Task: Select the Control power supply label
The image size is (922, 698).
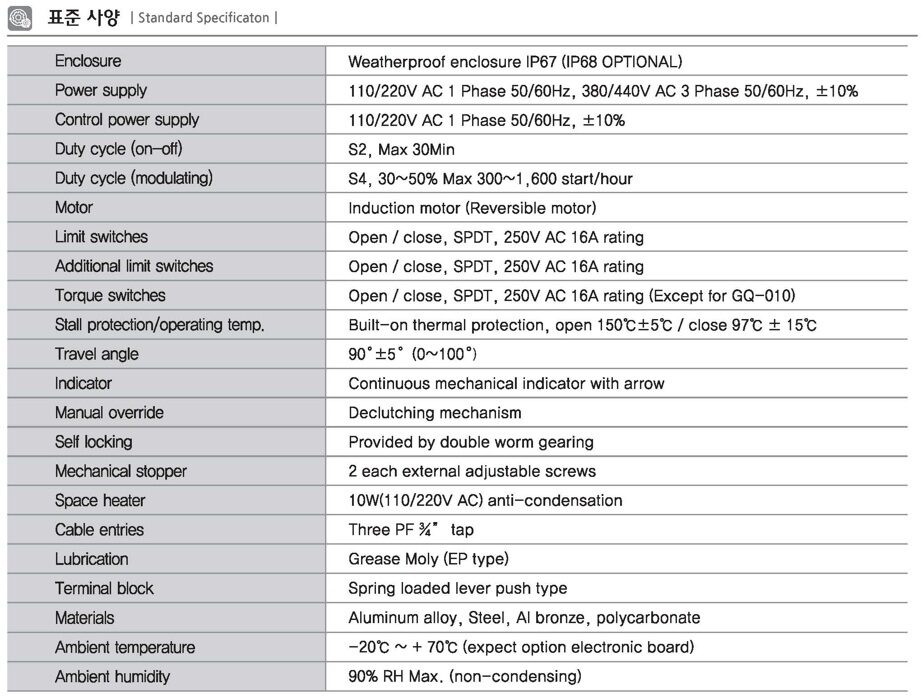Action: tap(127, 120)
